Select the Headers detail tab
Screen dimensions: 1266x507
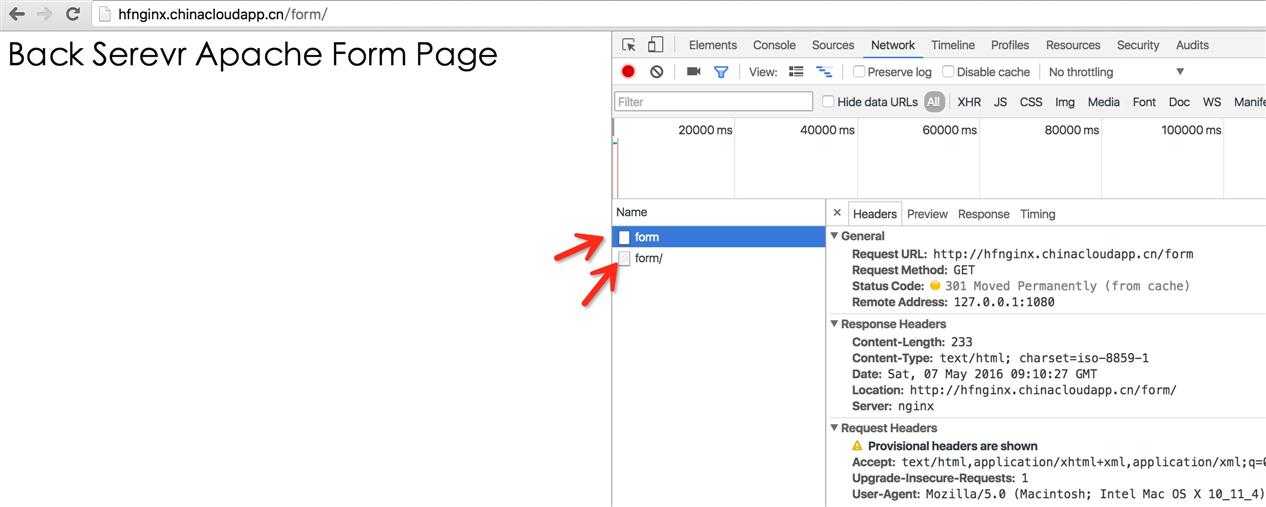[x=875, y=214]
